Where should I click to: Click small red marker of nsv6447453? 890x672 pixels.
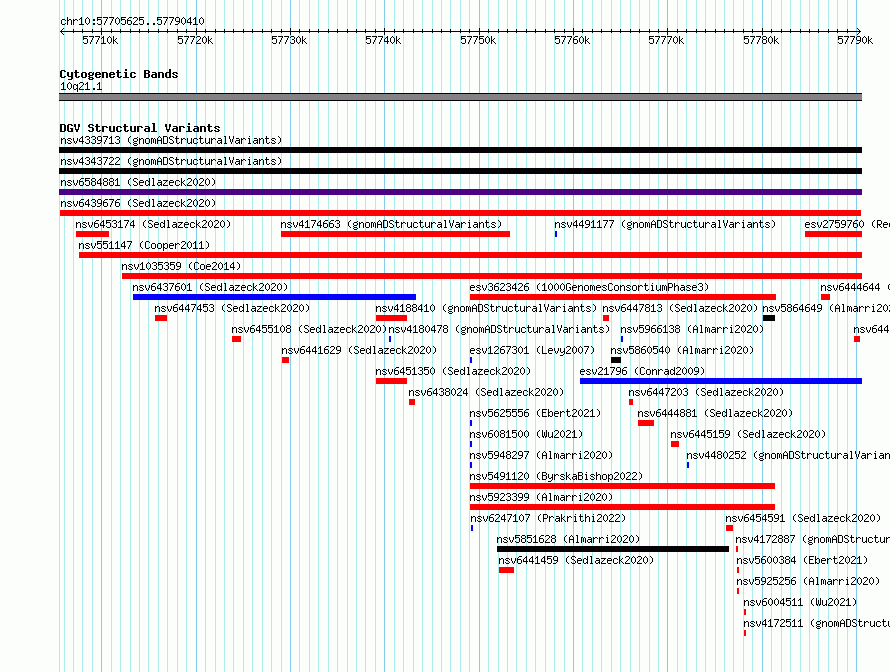click(161, 318)
